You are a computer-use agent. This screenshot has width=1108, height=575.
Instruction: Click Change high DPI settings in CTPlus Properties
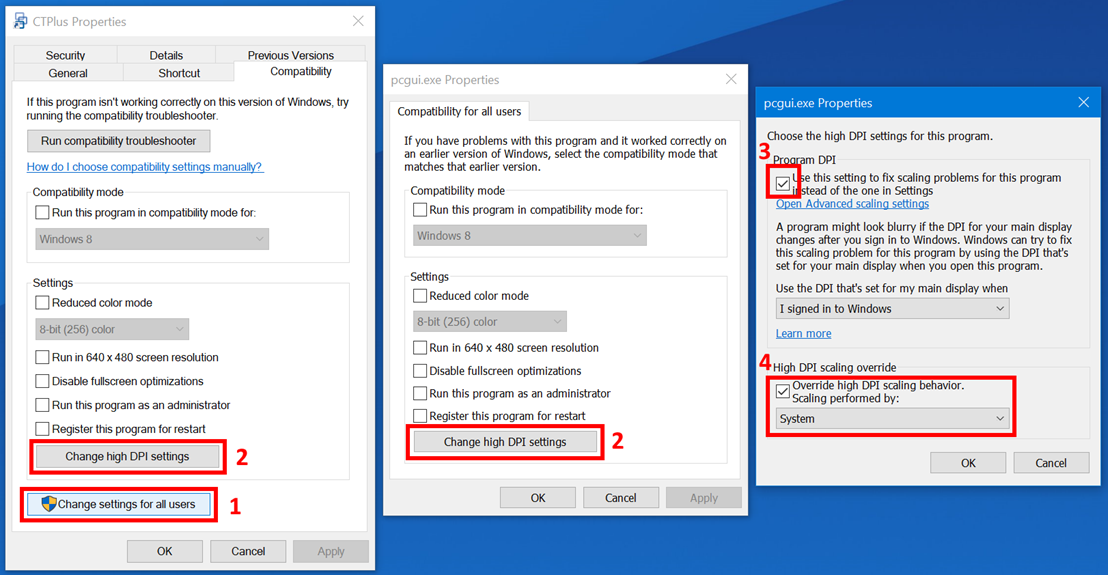(x=127, y=457)
